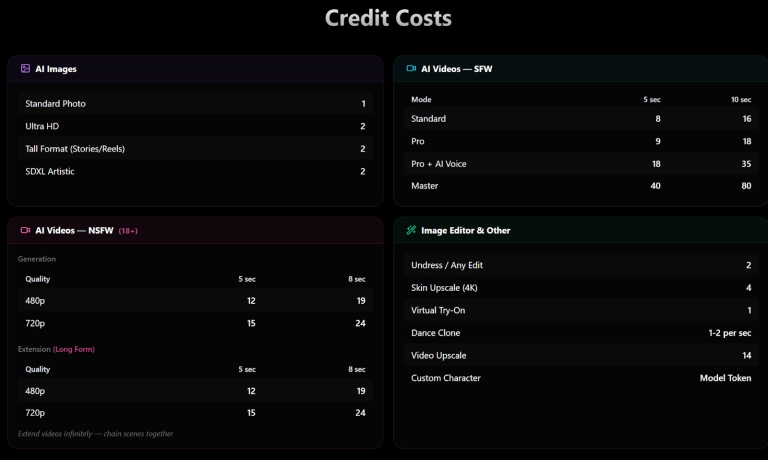The height and width of the screenshot is (460, 768).
Task: Click the magic wand icon beside Image Editor & Other
Action: pyautogui.click(x=411, y=230)
